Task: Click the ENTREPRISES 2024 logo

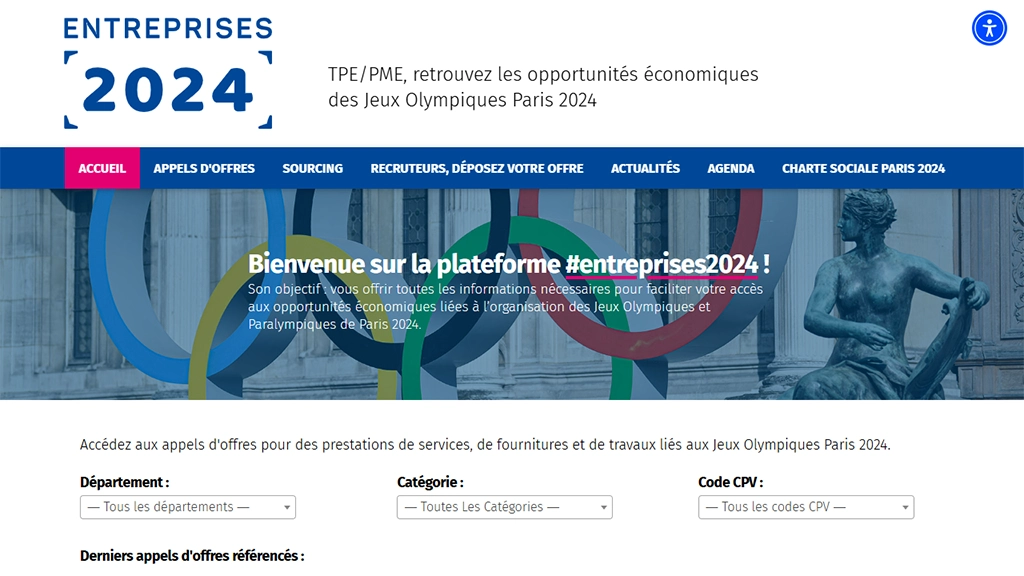Action: point(167,70)
